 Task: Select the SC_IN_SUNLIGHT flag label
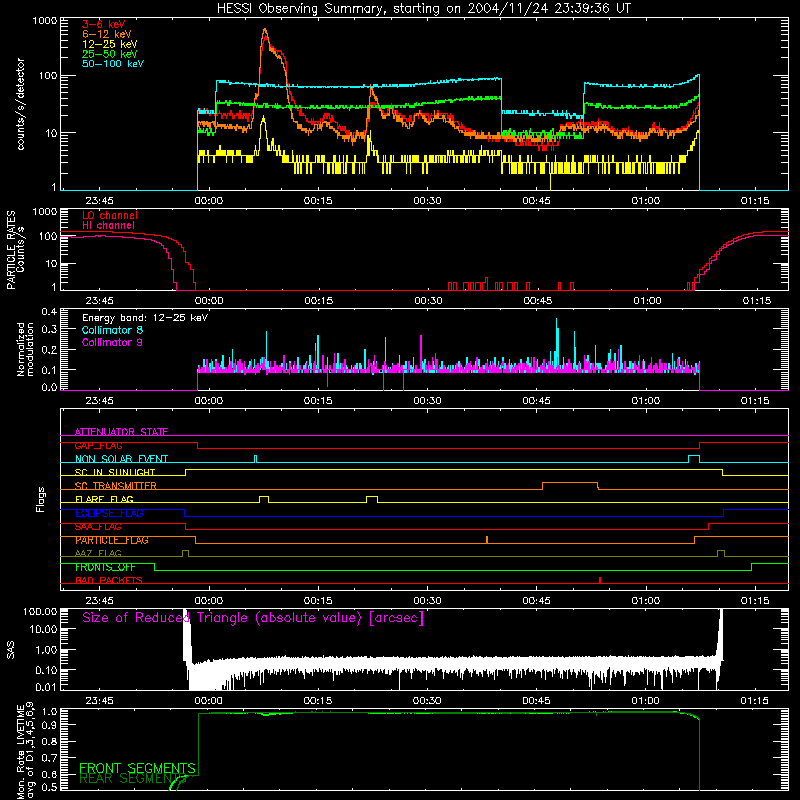pyautogui.click(x=115, y=472)
